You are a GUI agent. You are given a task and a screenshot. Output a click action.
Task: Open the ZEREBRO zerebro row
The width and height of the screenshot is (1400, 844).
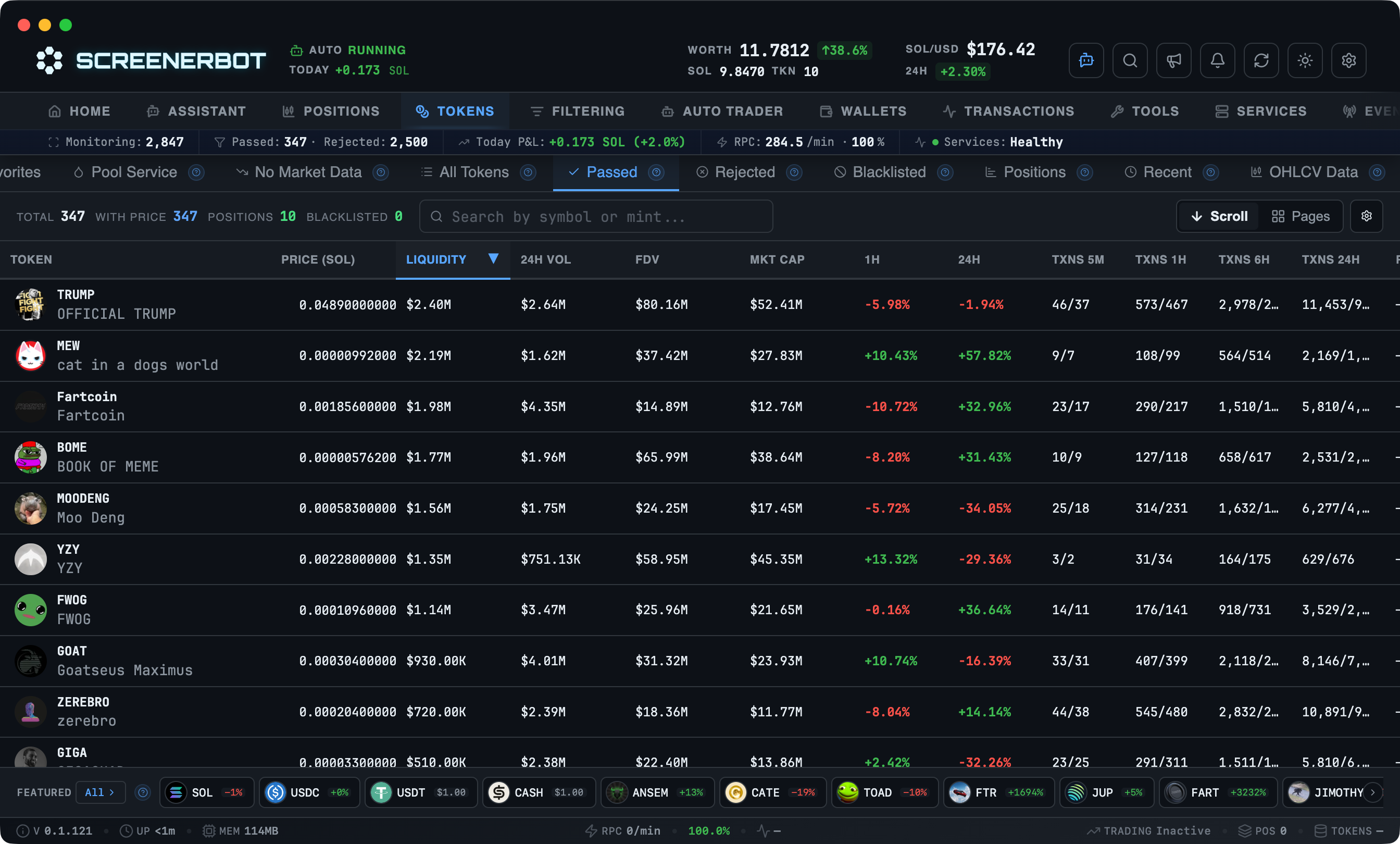click(x=700, y=712)
